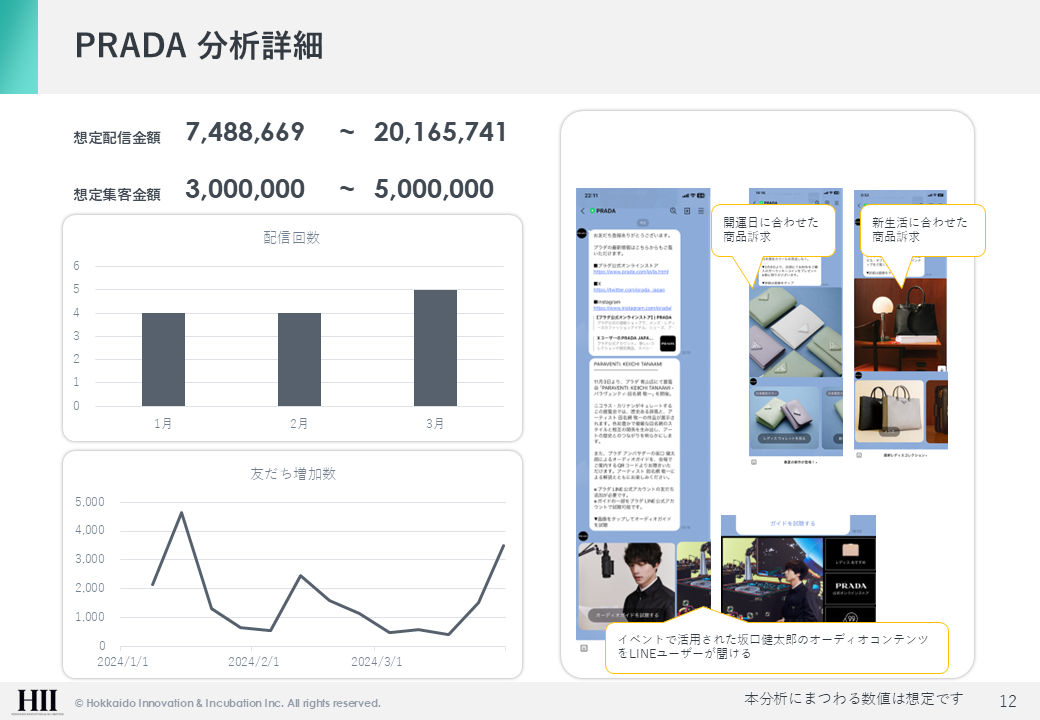1040x720 pixels.
Task: Click the 本分析にまつわる数値は想定です note
Action: 853,698
